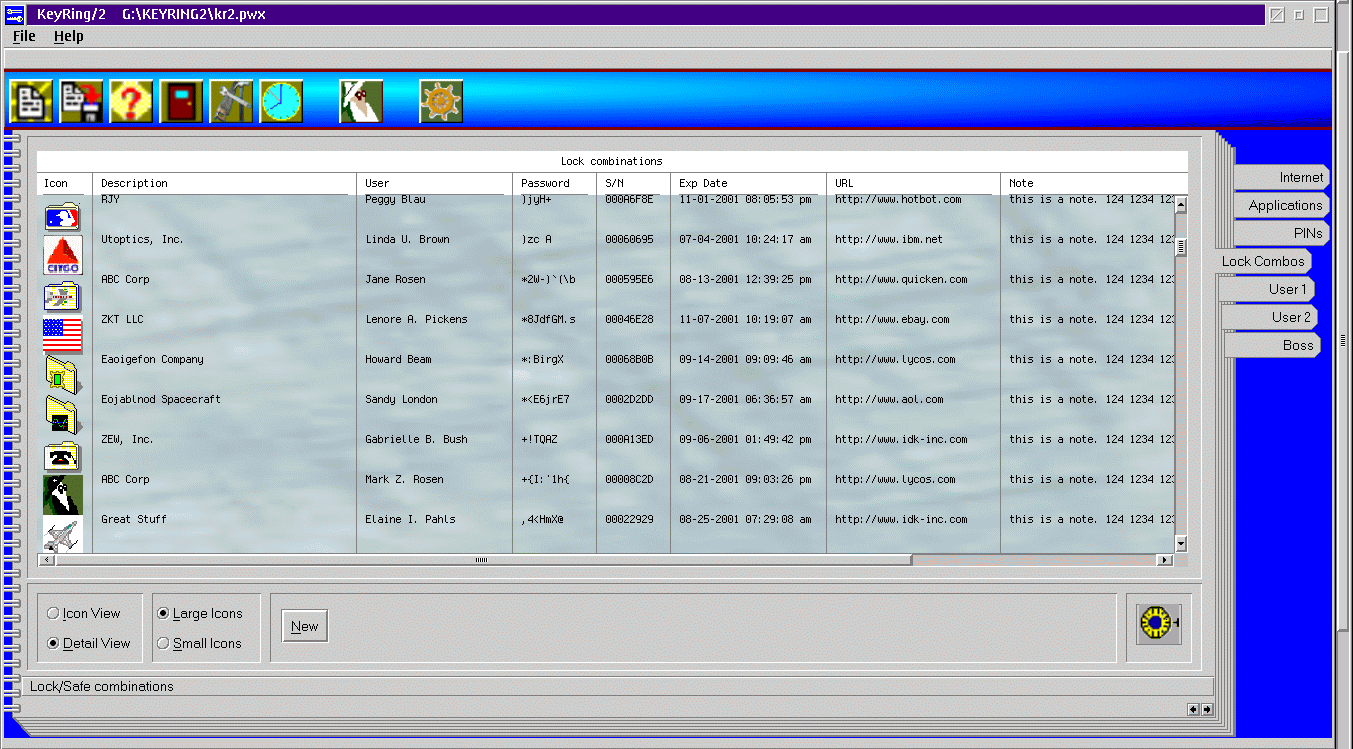Viewport: 1353px width, 749px height.
Task: Switch to the Boss tab
Action: (x=1273, y=345)
